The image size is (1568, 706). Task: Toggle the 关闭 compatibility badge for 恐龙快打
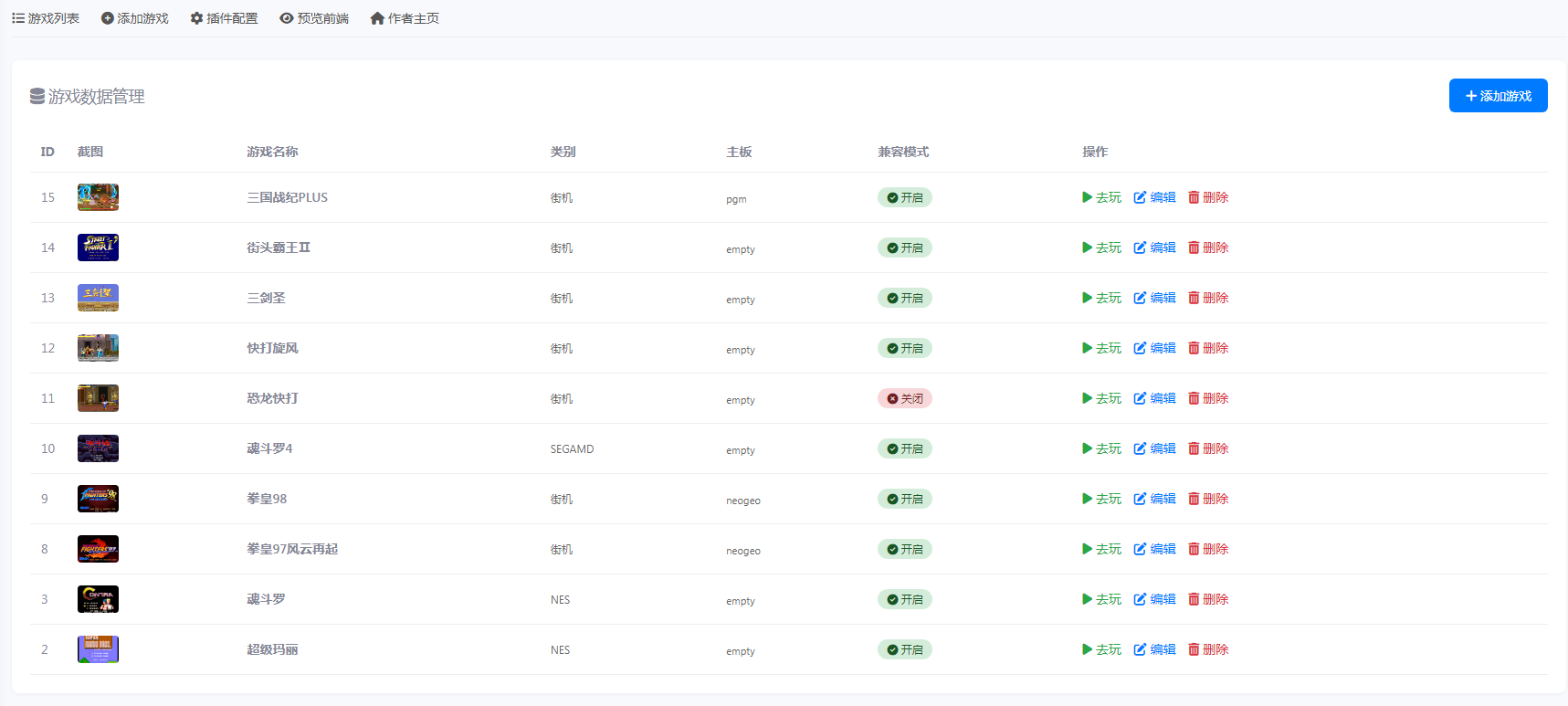click(x=905, y=398)
